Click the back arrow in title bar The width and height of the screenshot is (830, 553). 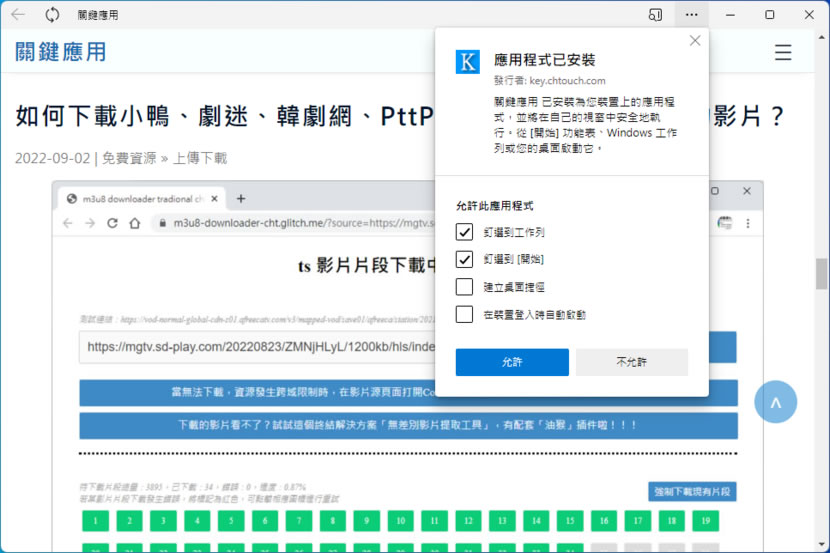(18, 15)
